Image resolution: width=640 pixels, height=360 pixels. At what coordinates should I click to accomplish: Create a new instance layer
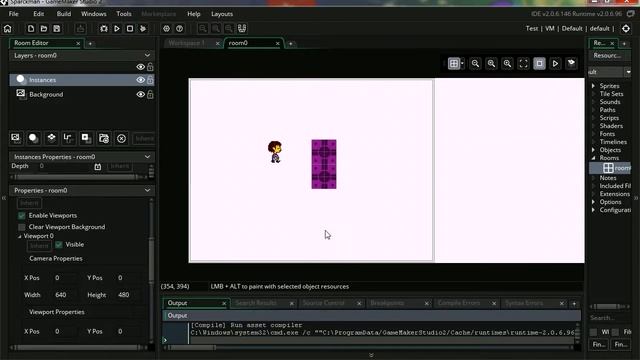(33, 138)
